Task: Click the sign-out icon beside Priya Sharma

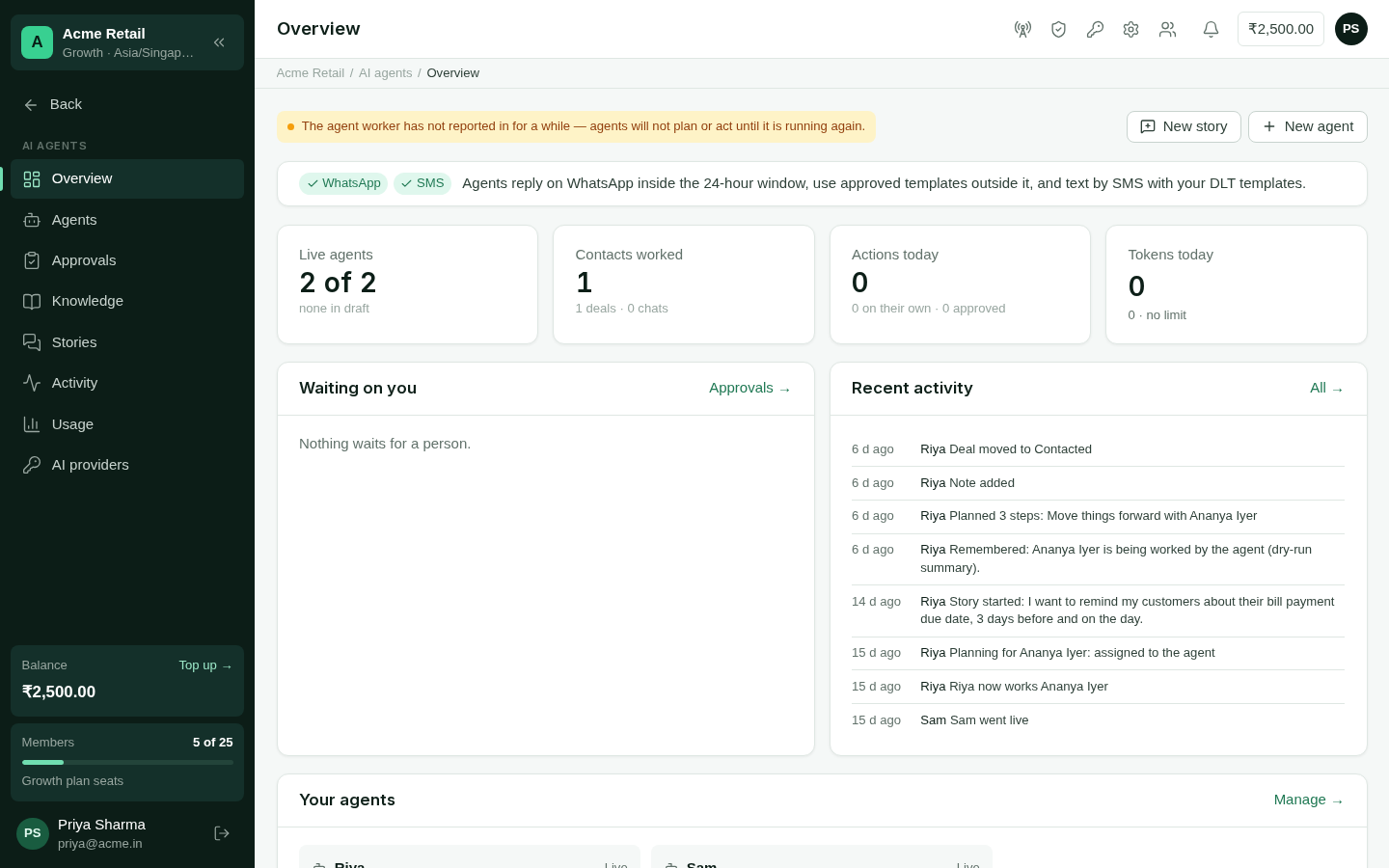Action: (x=222, y=833)
